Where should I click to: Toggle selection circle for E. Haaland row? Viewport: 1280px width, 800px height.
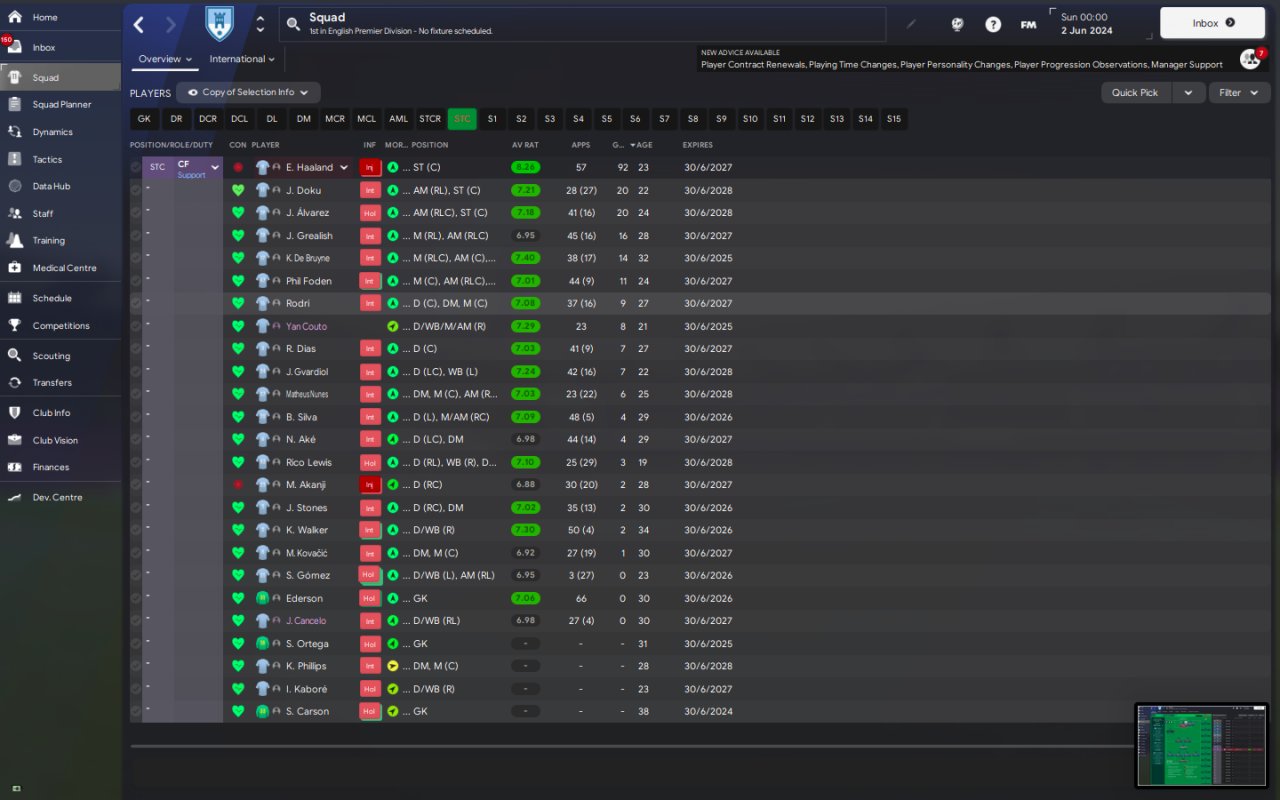136,168
